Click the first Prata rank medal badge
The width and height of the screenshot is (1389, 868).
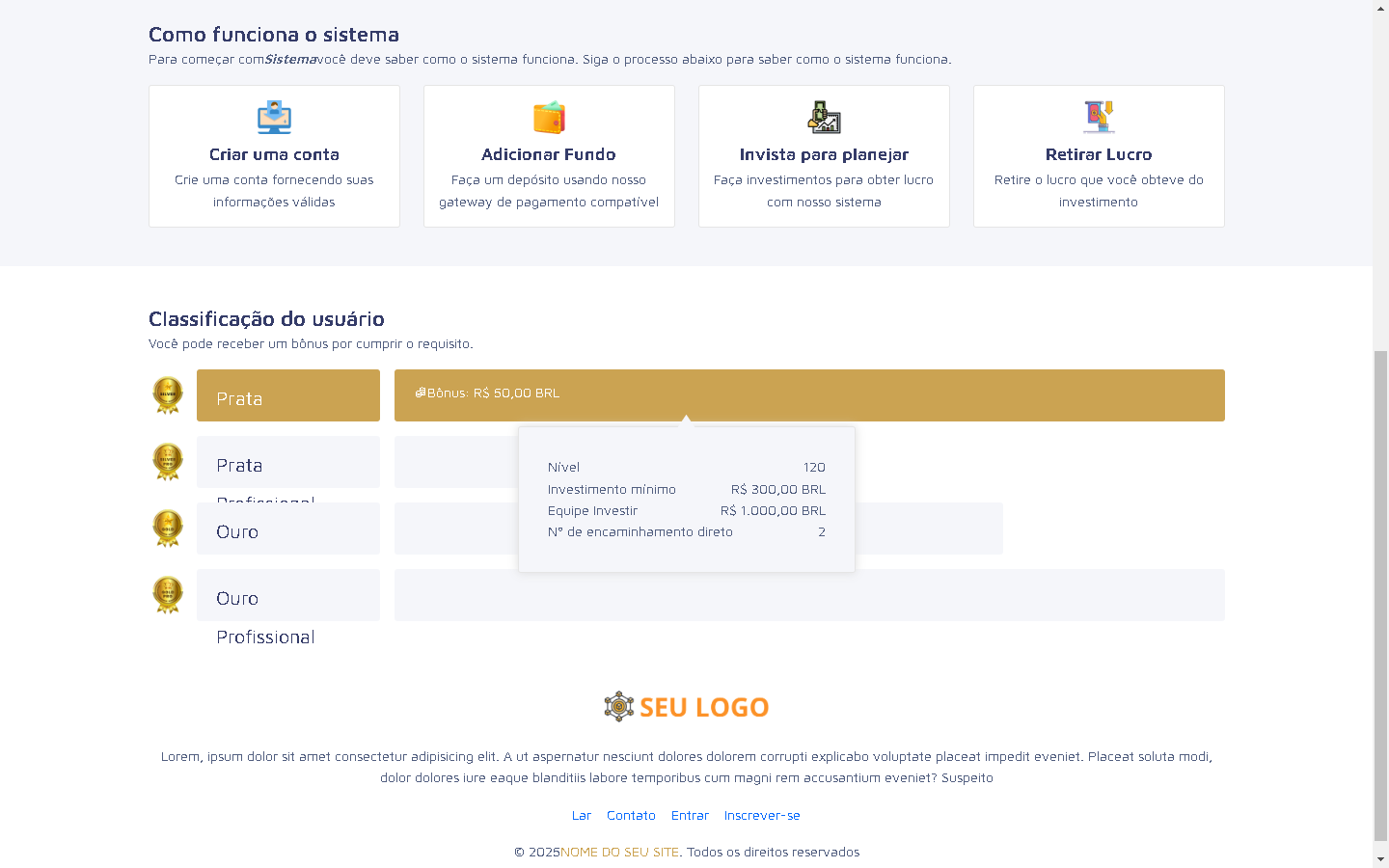coord(168,394)
